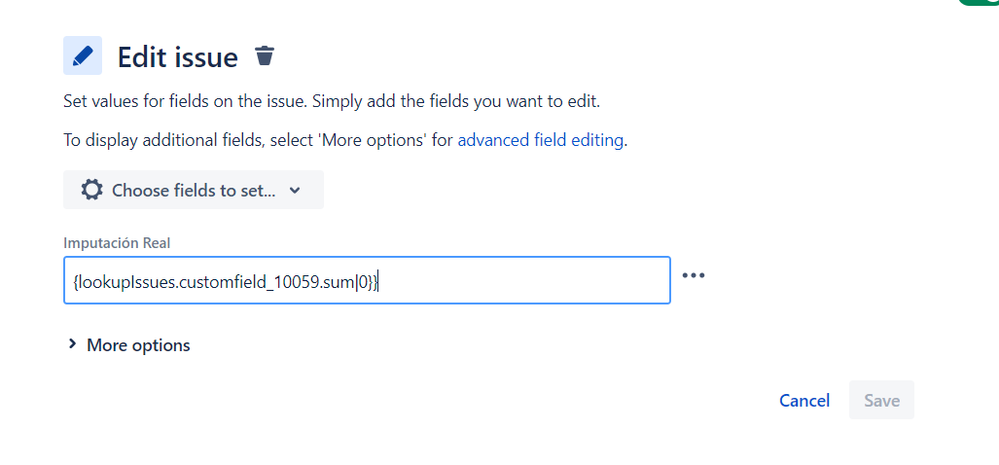Save the Edit issue action
Viewport: 999px width, 465px height.
[882, 400]
